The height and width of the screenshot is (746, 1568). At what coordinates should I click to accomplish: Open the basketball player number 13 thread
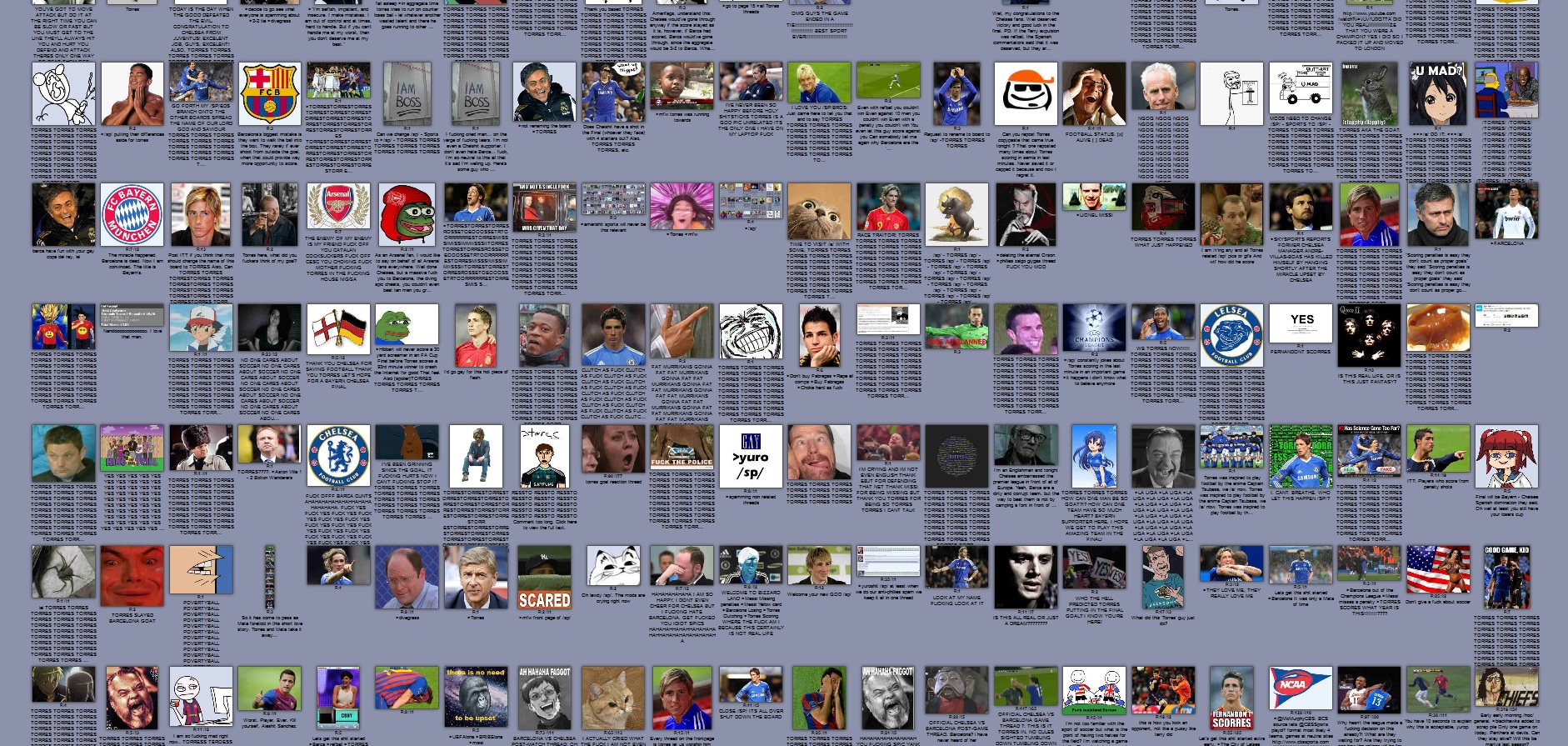1369,688
